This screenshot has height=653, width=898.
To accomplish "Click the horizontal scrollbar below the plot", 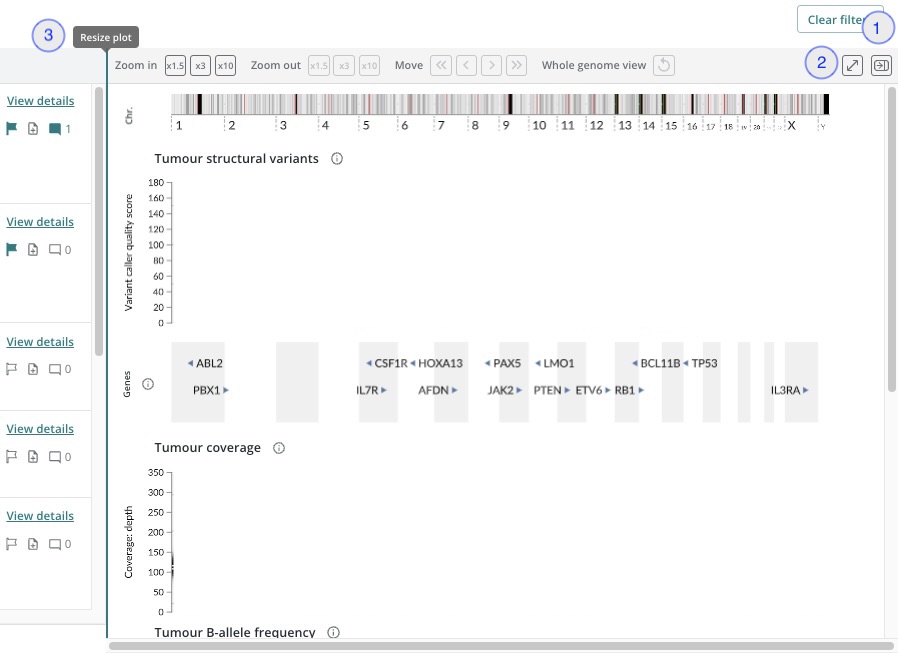I will tap(500, 646).
